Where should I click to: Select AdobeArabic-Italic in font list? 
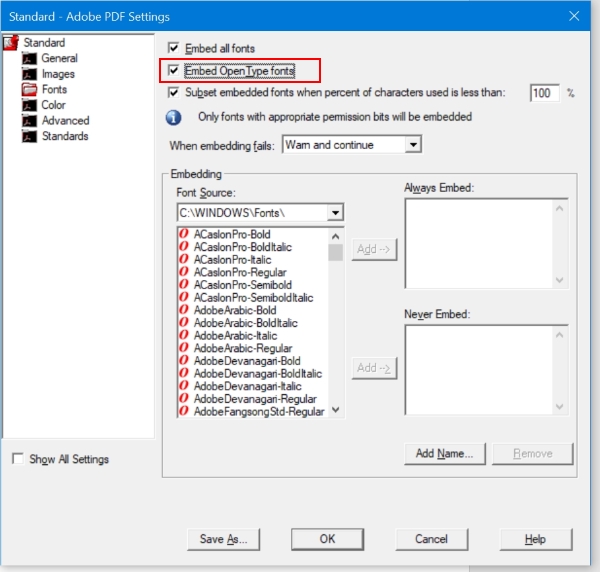pos(235,335)
